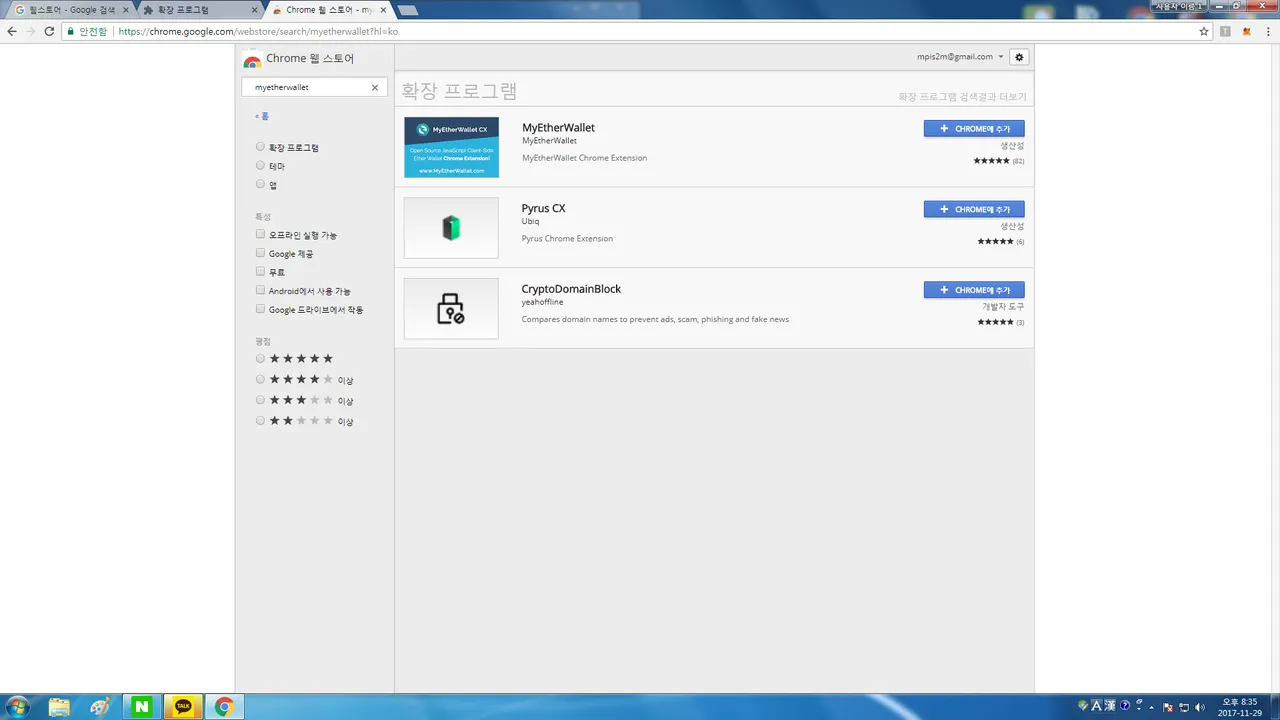Close the Google 검색 tab
The width and height of the screenshot is (1280, 720).
[125, 10]
